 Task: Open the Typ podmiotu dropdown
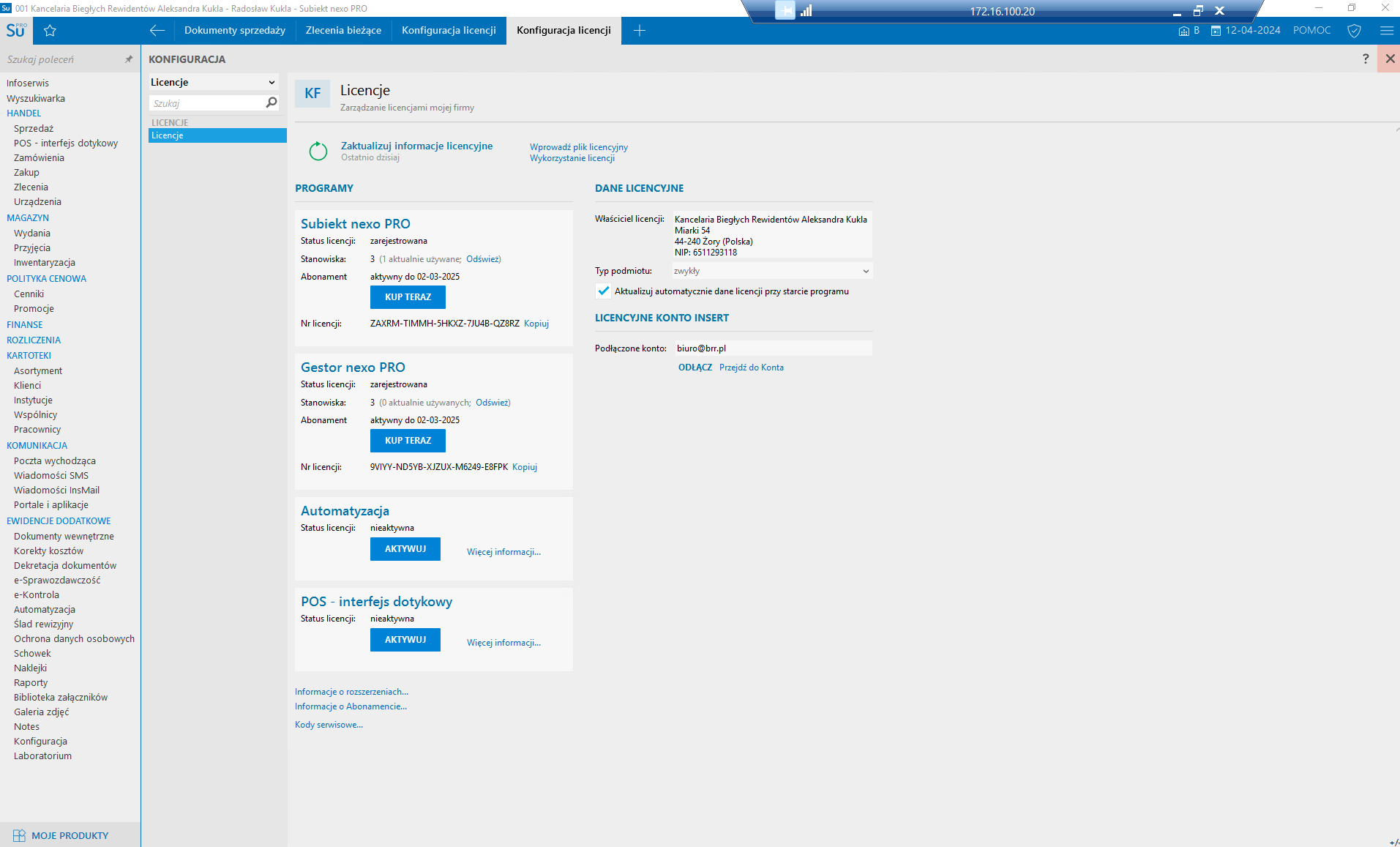[x=865, y=271]
